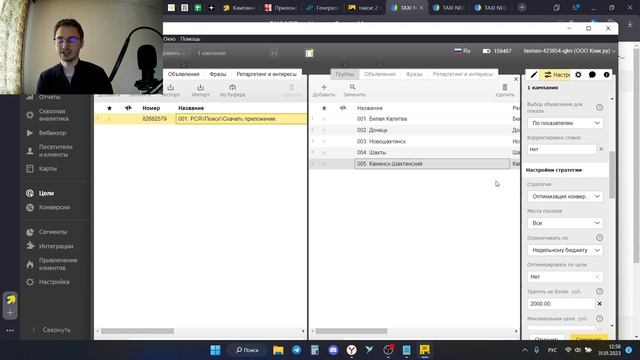This screenshot has width=640, height=360.
Task: Click the Отменить button
Action: coord(547,338)
